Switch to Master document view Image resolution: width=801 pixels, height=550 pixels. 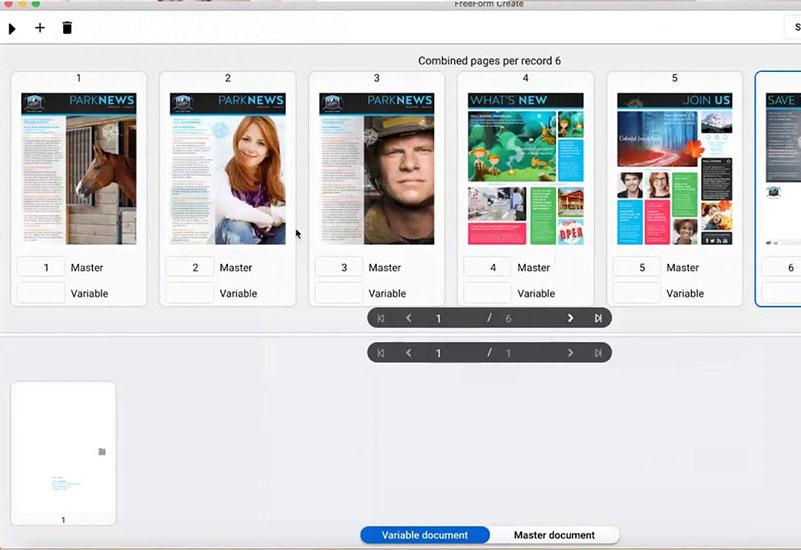pyautogui.click(x=554, y=535)
